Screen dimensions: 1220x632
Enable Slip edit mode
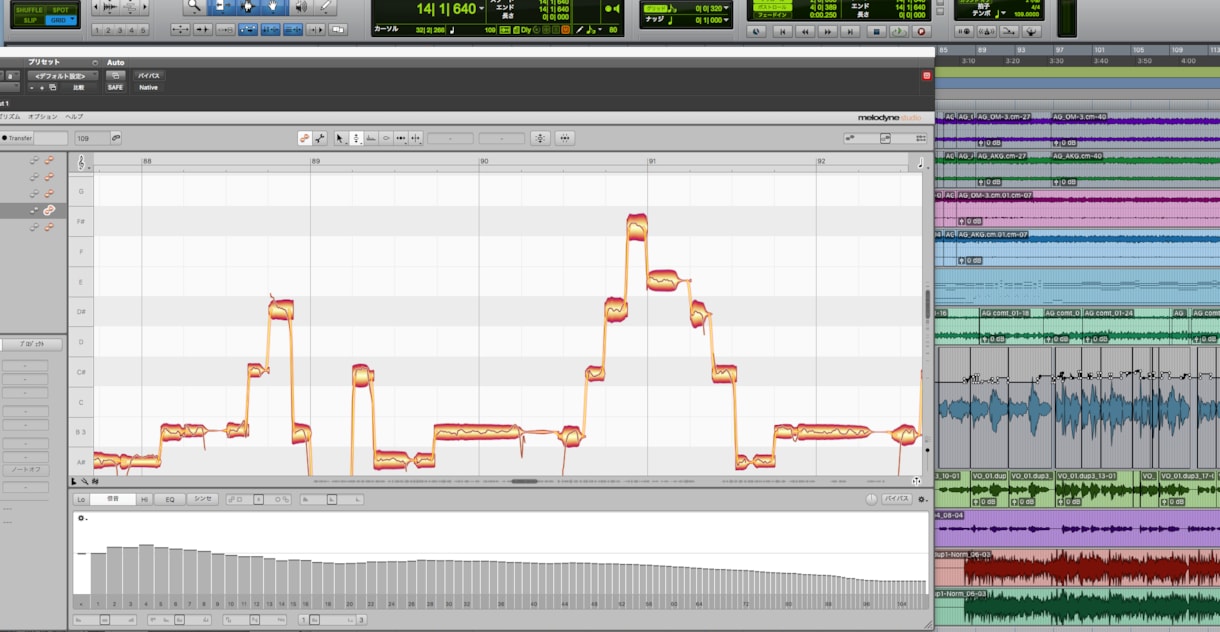(30, 20)
